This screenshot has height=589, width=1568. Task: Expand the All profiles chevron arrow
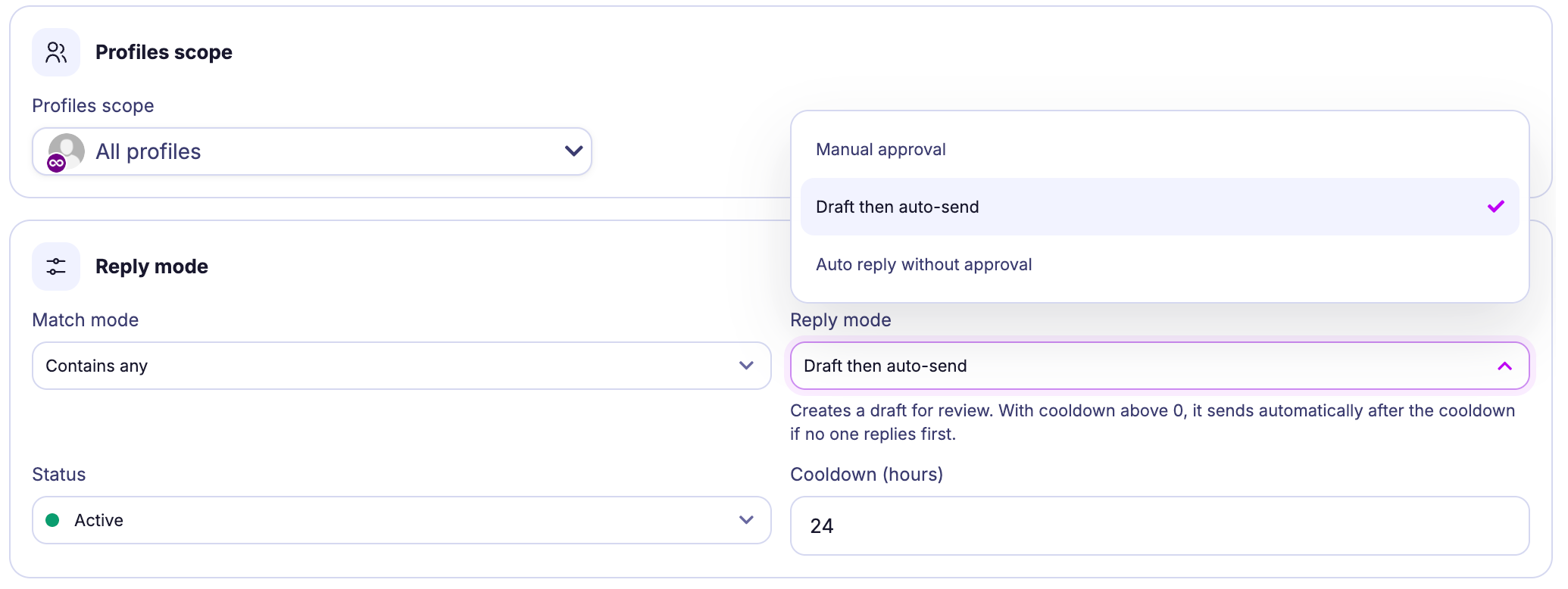point(573,151)
